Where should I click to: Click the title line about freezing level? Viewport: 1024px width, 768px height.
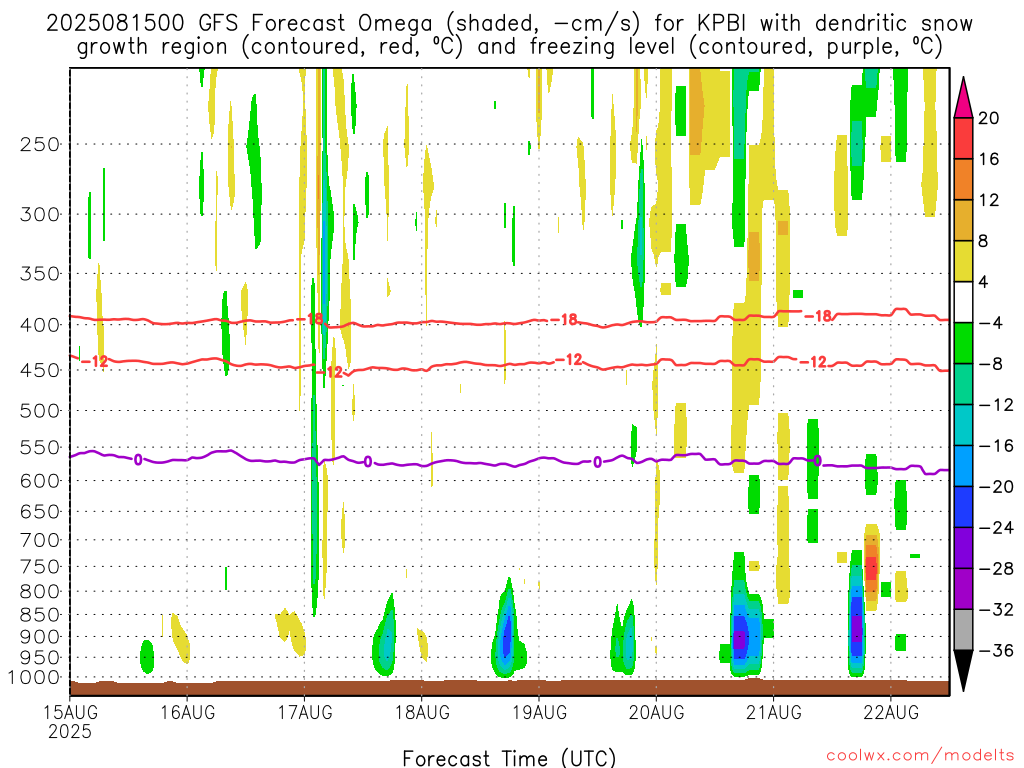509,47
